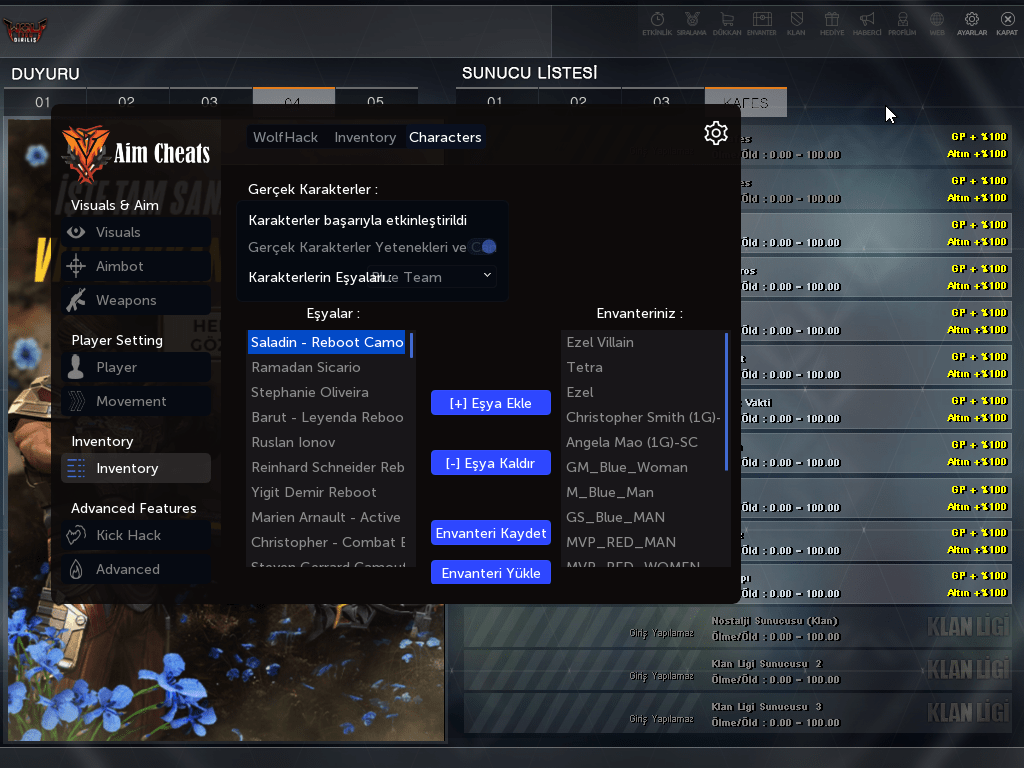This screenshot has width=1024, height=768.
Task: Select Yigit Demir Reboot item
Action: point(327,492)
